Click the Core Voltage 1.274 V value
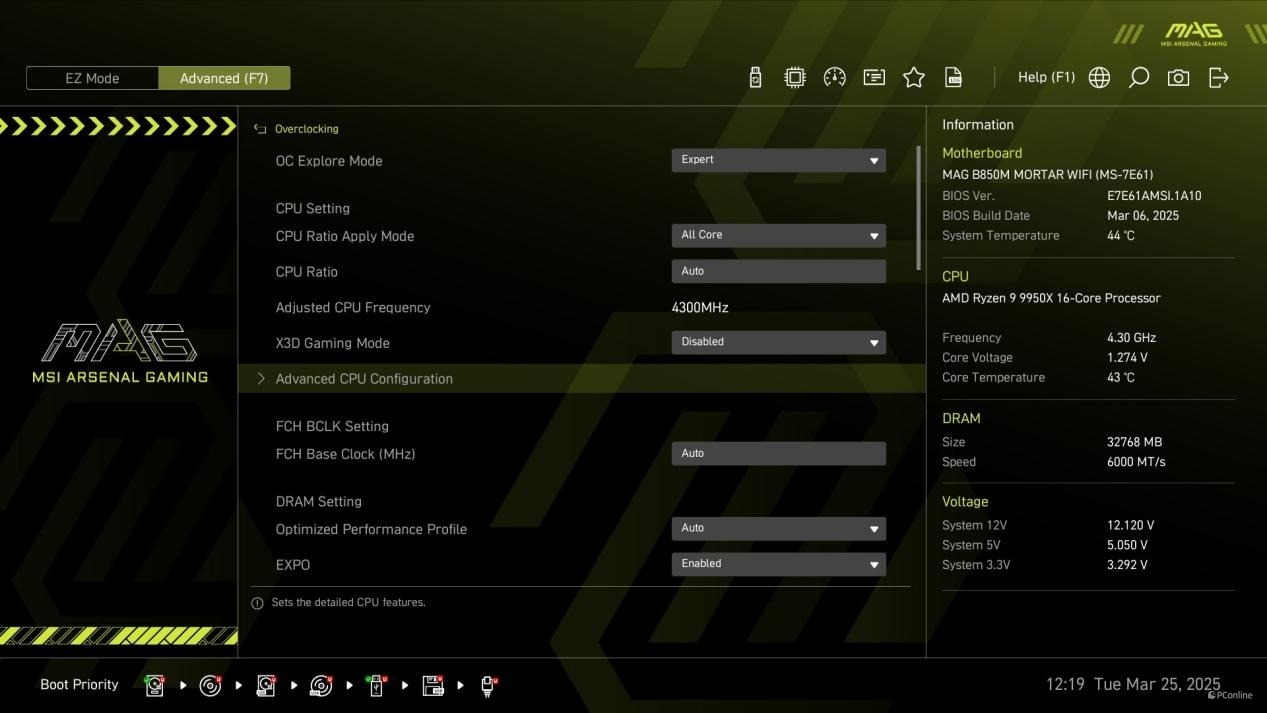 click(1127, 358)
